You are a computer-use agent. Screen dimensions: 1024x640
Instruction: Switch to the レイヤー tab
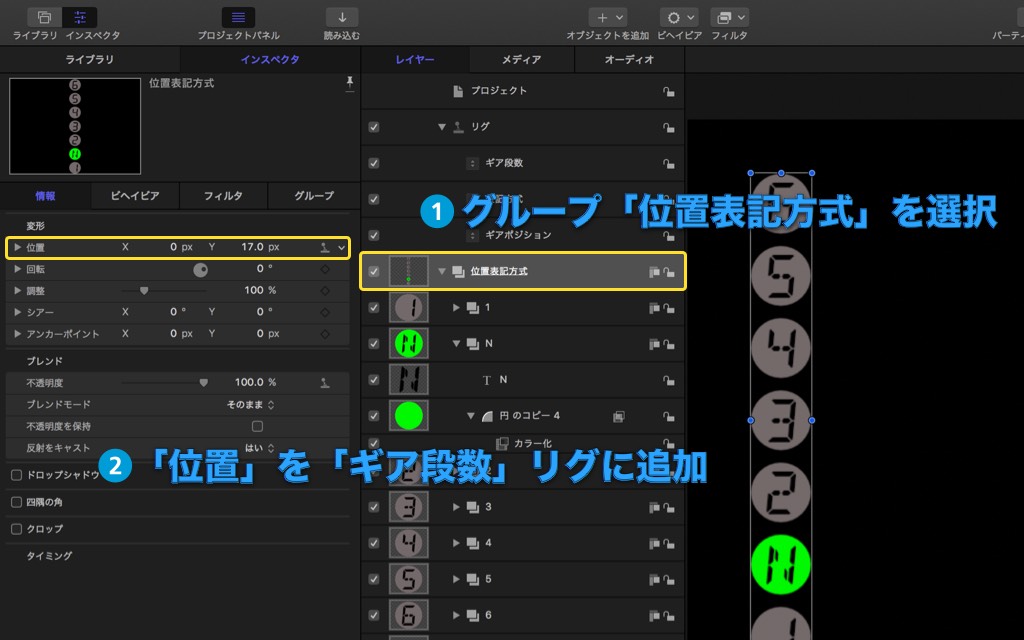click(x=415, y=59)
